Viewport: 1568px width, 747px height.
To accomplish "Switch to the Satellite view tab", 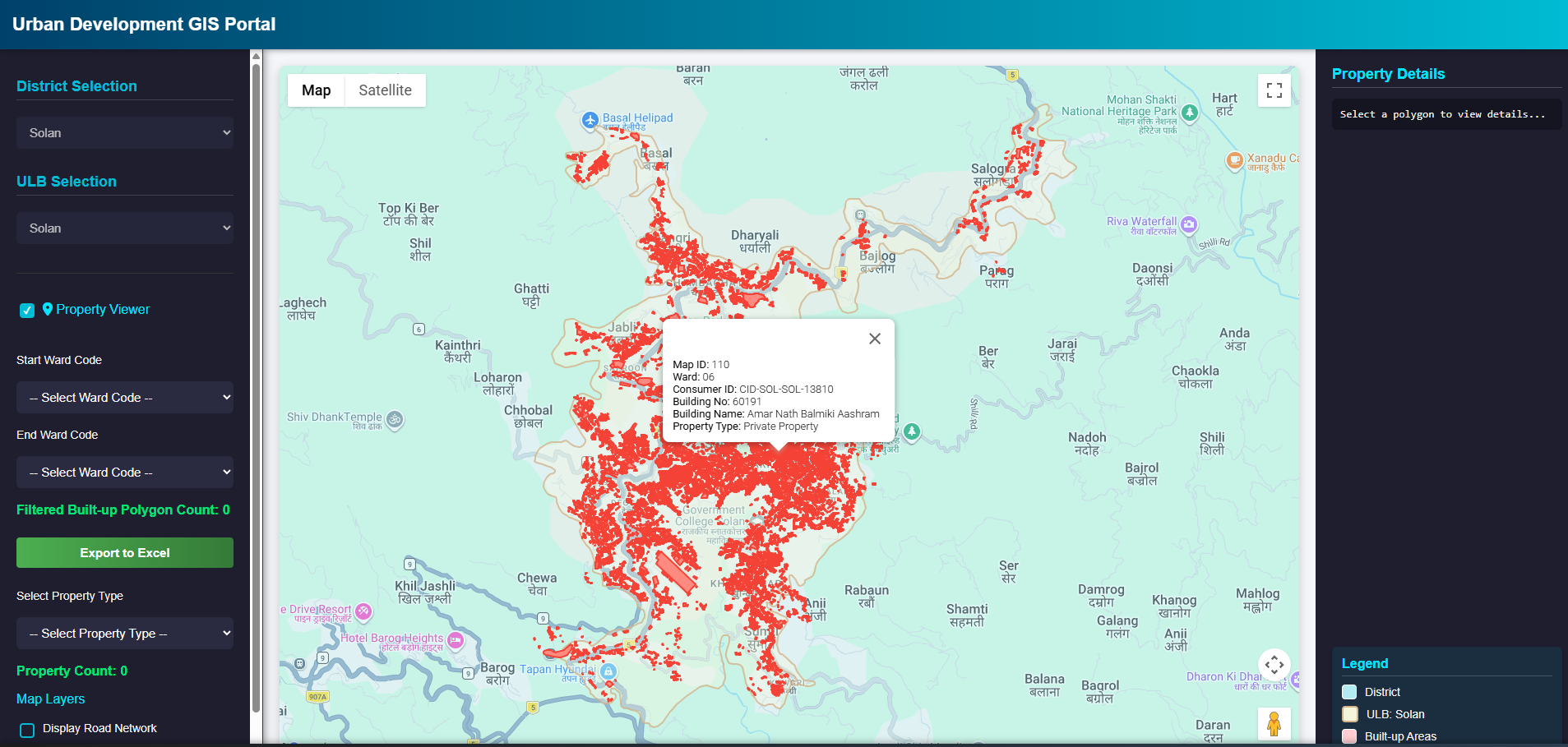I will click(384, 90).
